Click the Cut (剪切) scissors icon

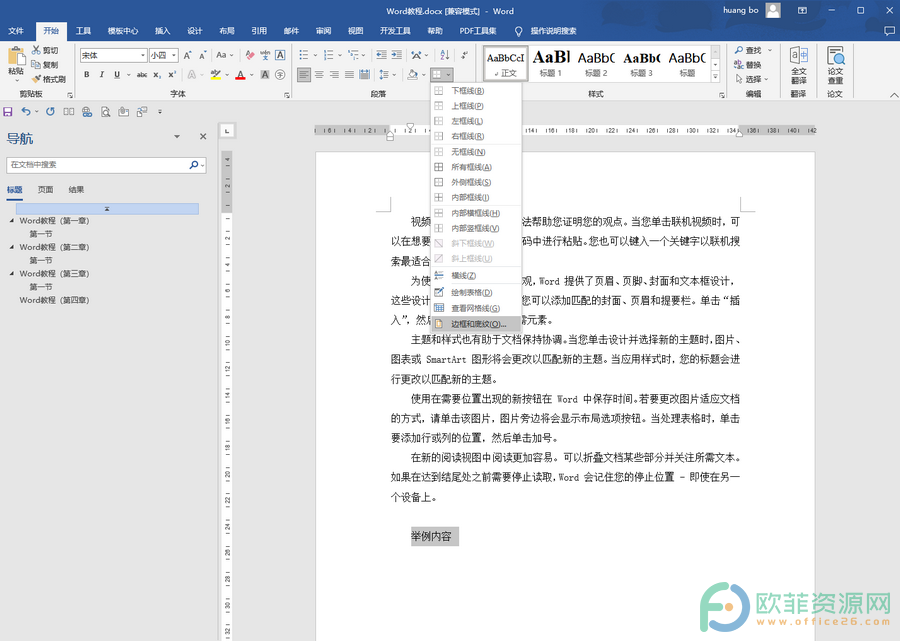coord(36,50)
